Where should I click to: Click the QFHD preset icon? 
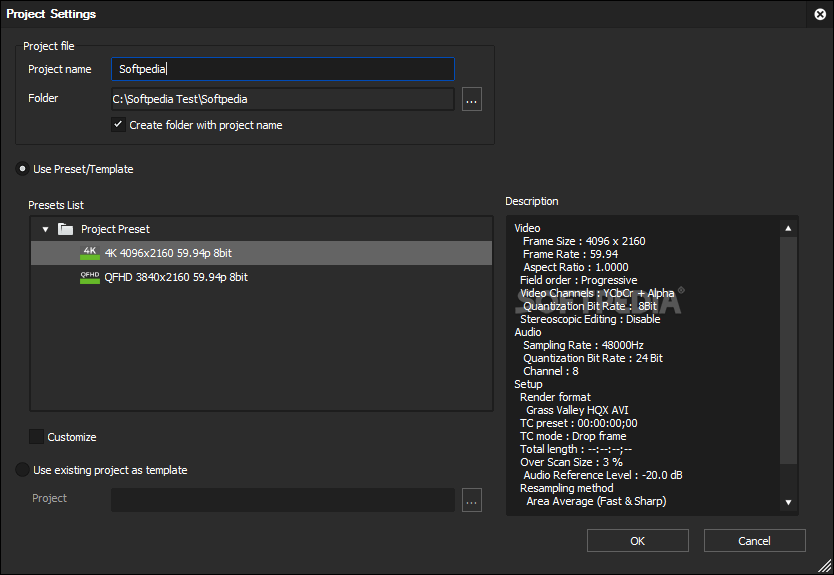point(90,277)
